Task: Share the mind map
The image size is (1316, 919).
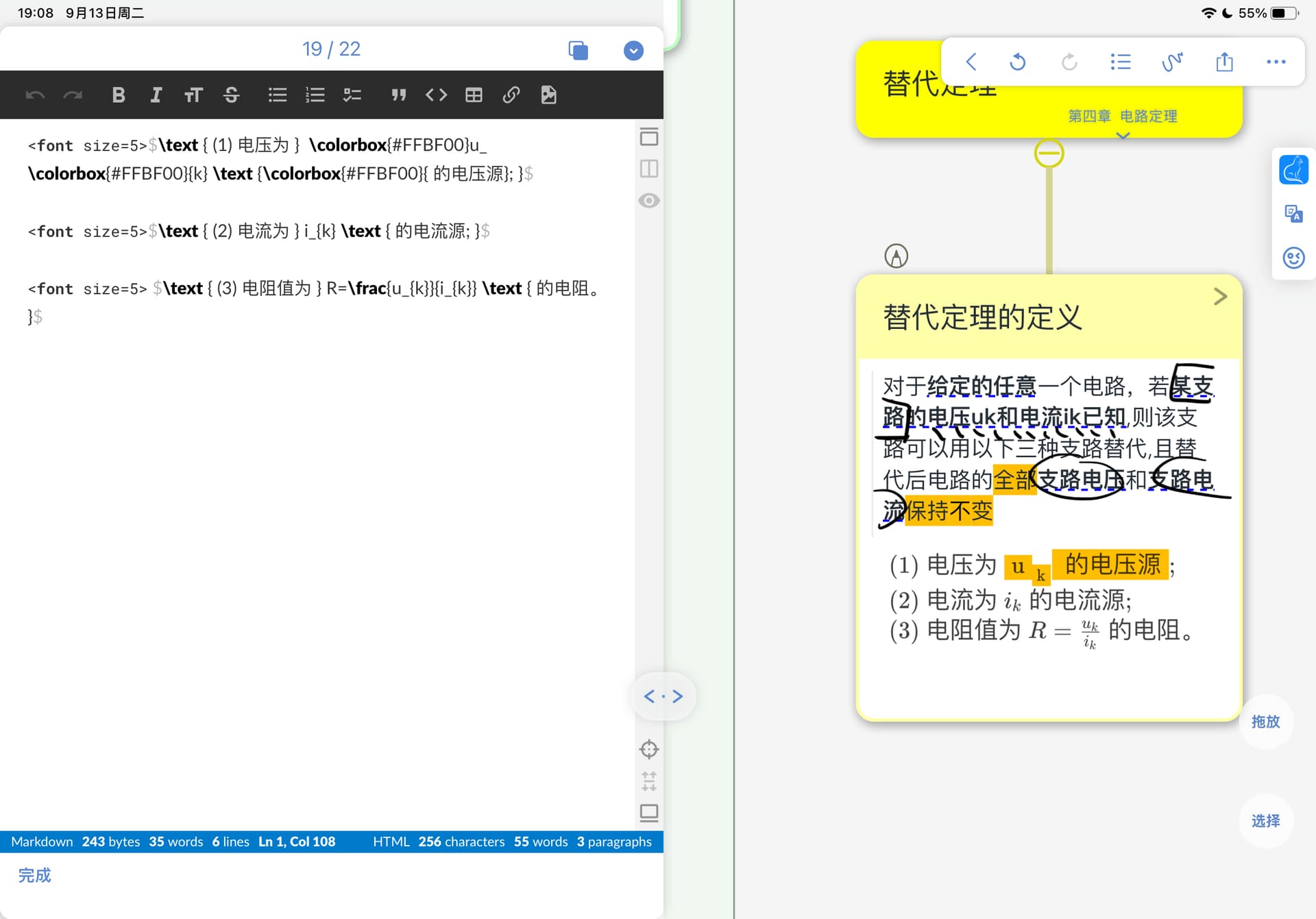Action: pos(1224,62)
